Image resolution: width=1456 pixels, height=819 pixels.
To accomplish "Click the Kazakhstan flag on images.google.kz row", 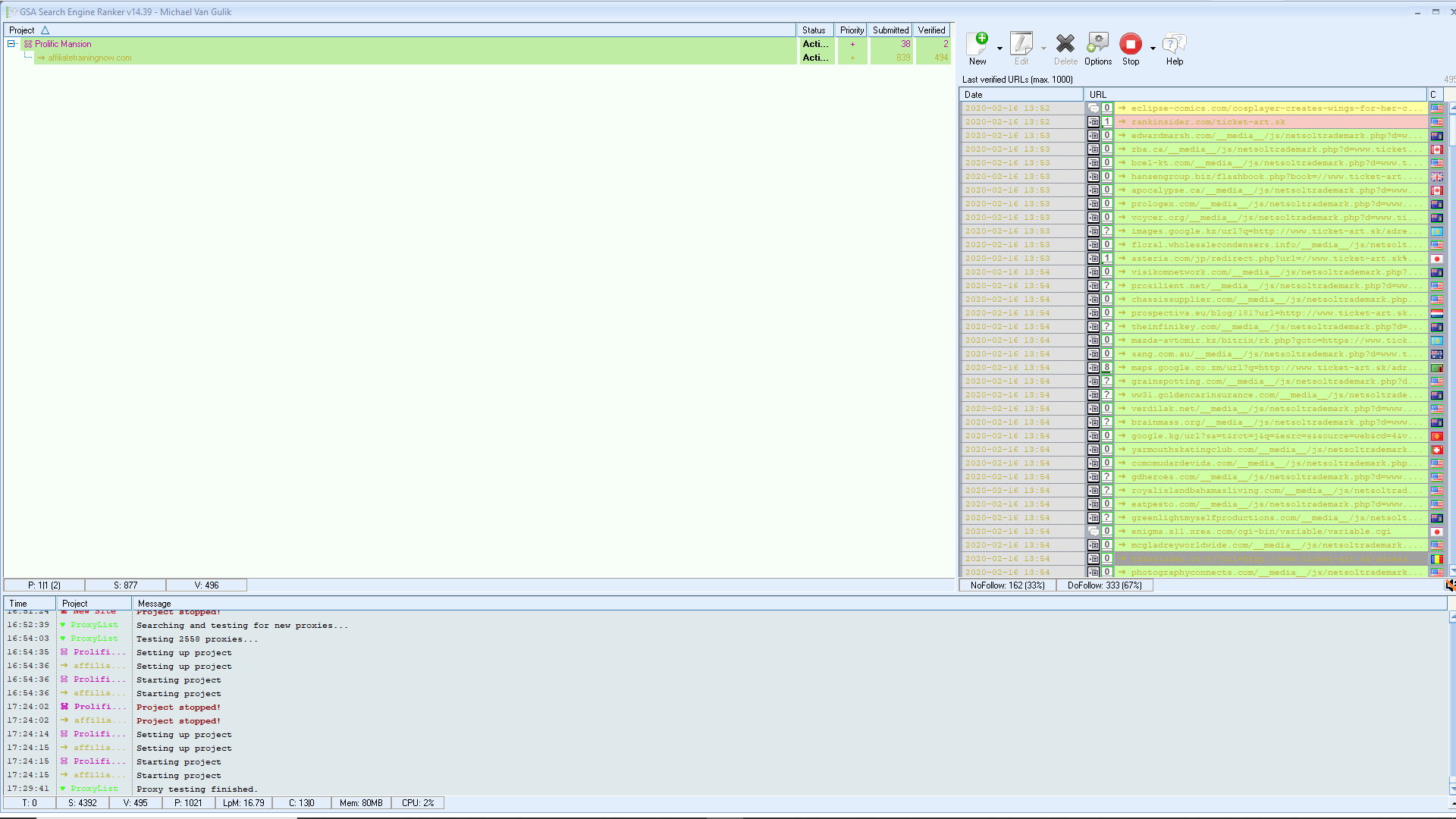I will [1437, 231].
